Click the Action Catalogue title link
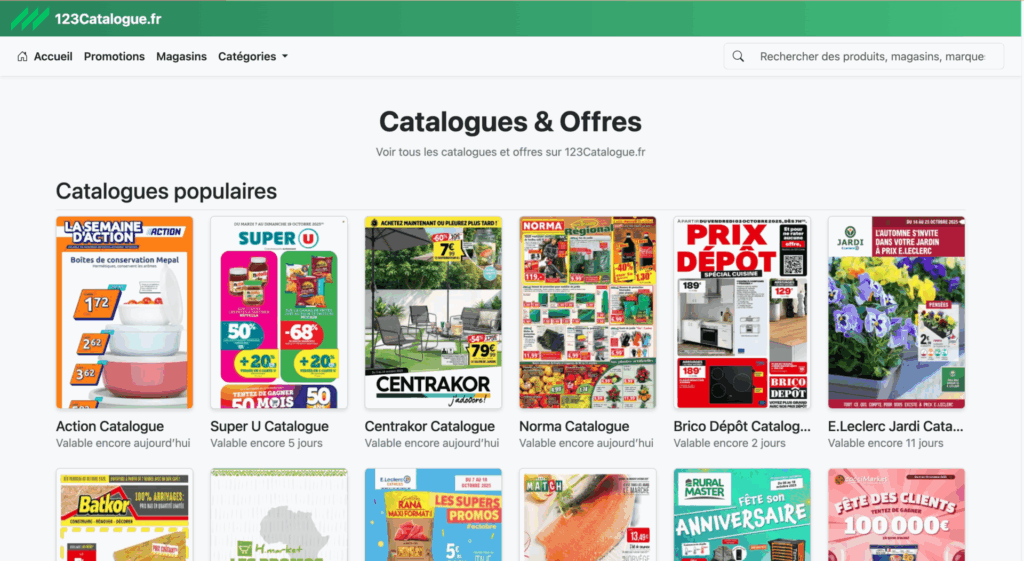The width and height of the screenshot is (1024, 561). point(110,426)
